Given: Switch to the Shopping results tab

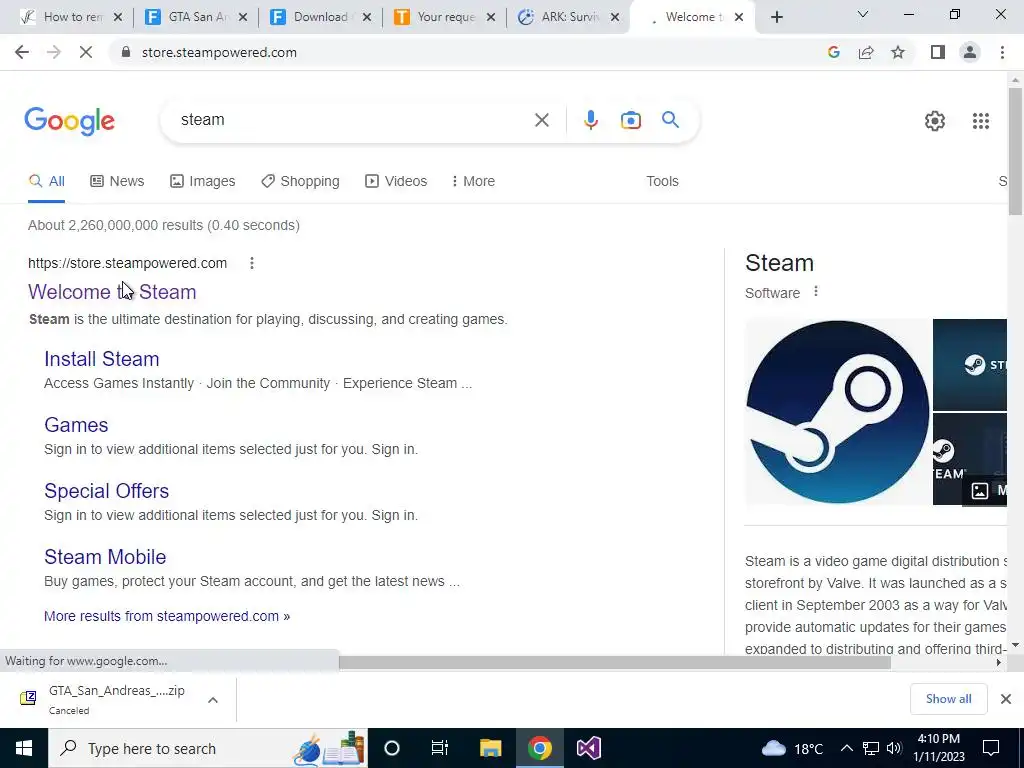Looking at the screenshot, I should pyautogui.click(x=300, y=182).
